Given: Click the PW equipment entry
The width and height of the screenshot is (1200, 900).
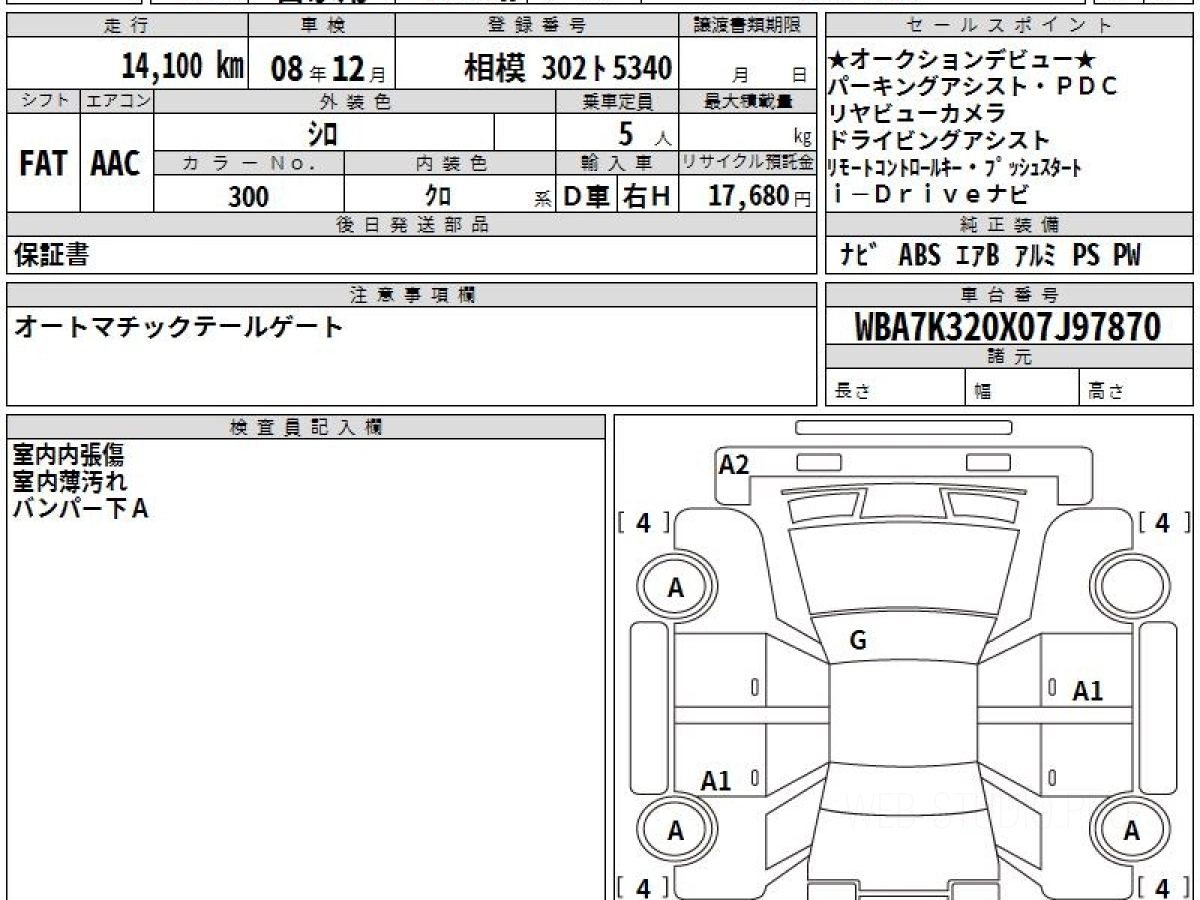Looking at the screenshot, I should tap(1127, 255).
